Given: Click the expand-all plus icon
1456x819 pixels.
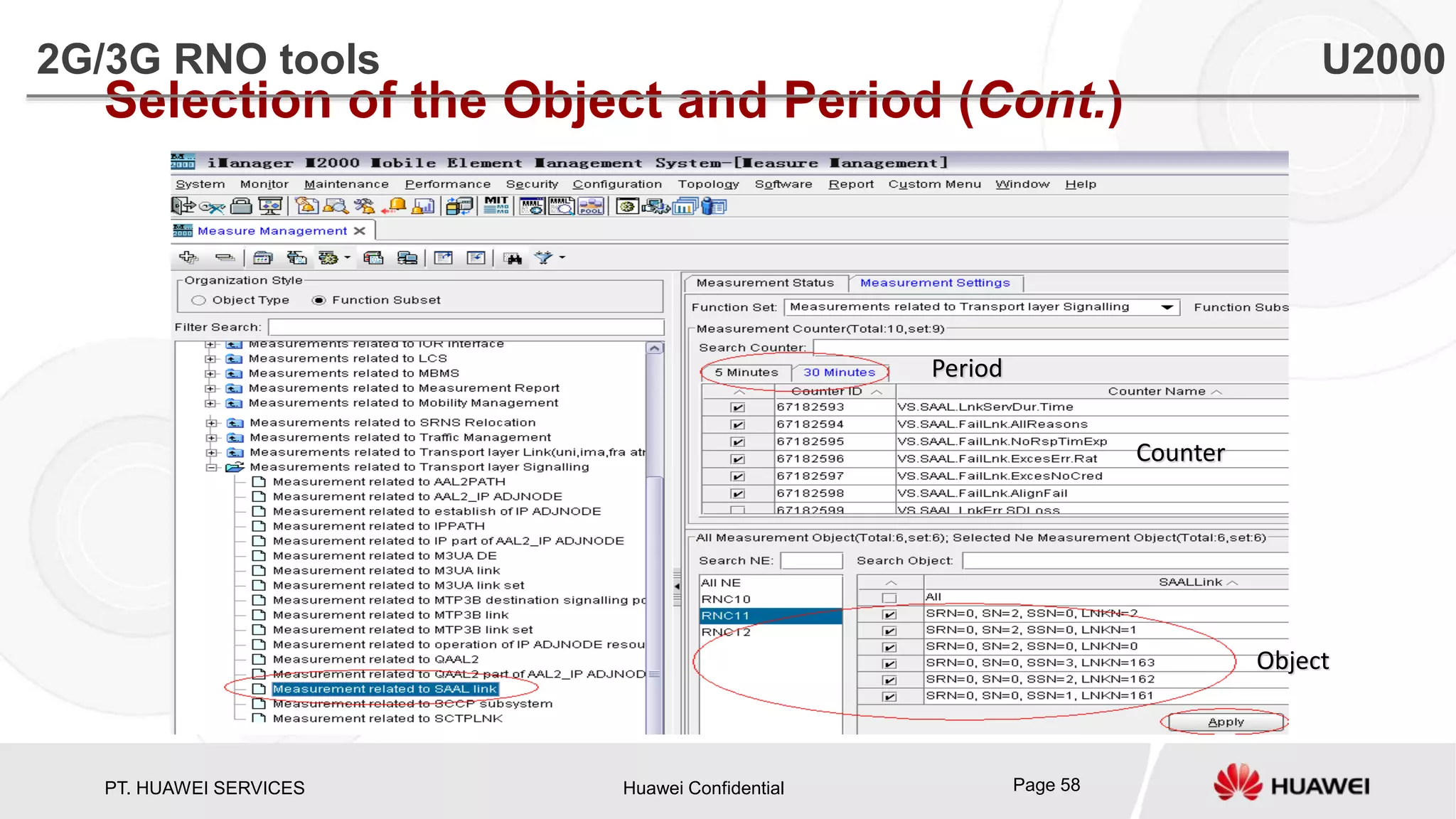Looking at the screenshot, I should pos(189,257).
